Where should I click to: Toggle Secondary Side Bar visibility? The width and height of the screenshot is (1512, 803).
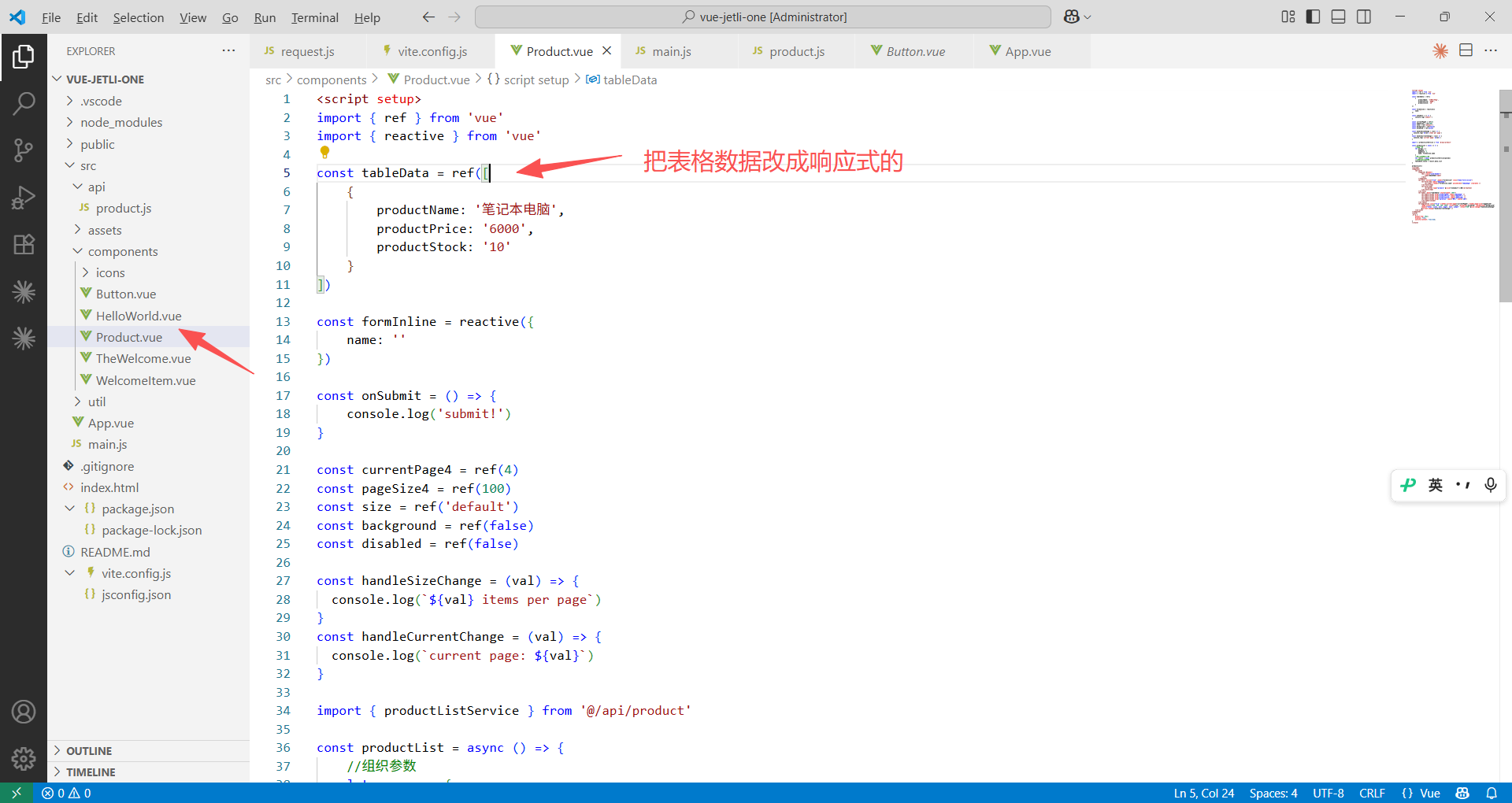(x=1364, y=17)
